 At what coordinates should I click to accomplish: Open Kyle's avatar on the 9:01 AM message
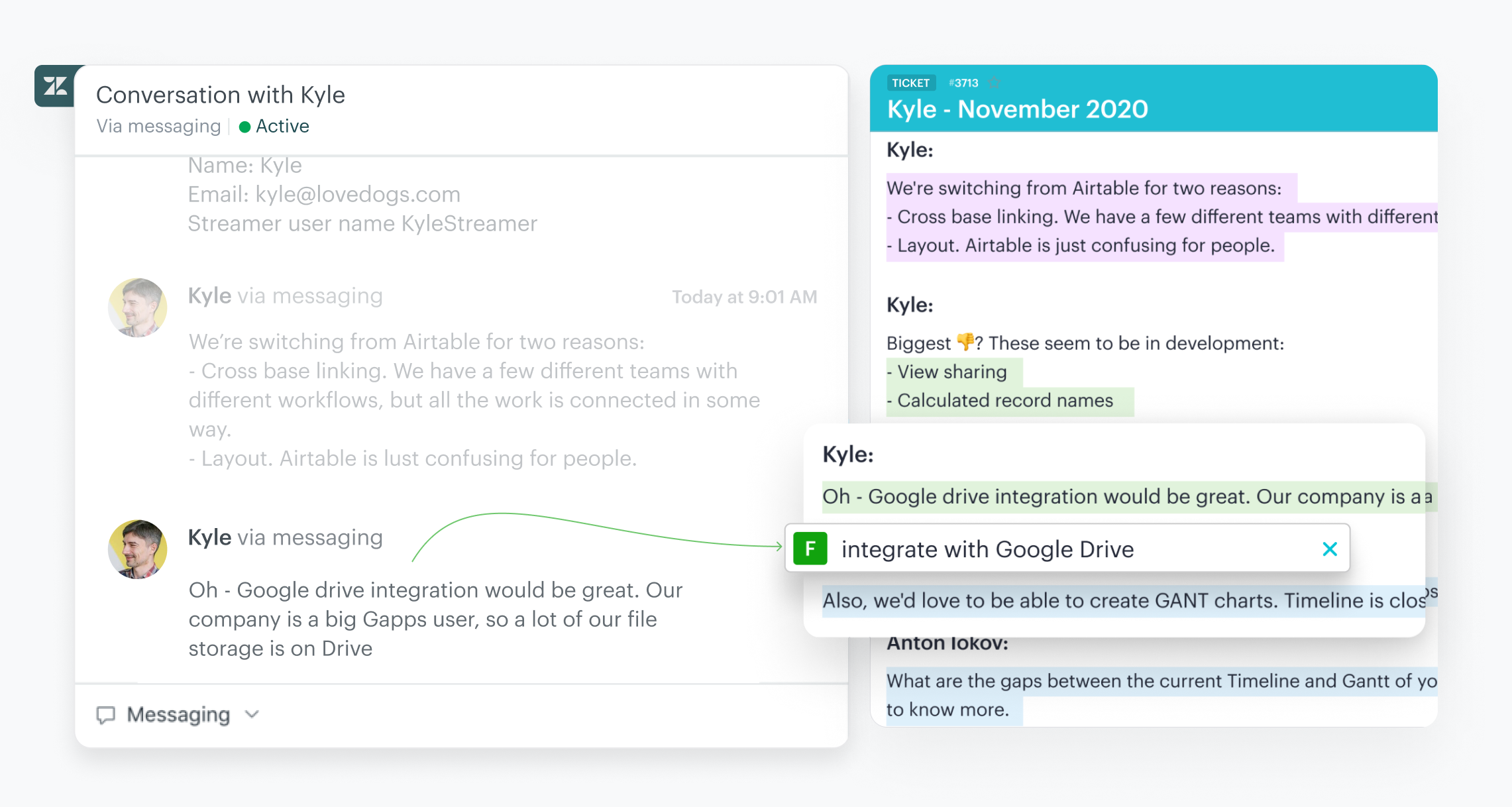click(138, 307)
